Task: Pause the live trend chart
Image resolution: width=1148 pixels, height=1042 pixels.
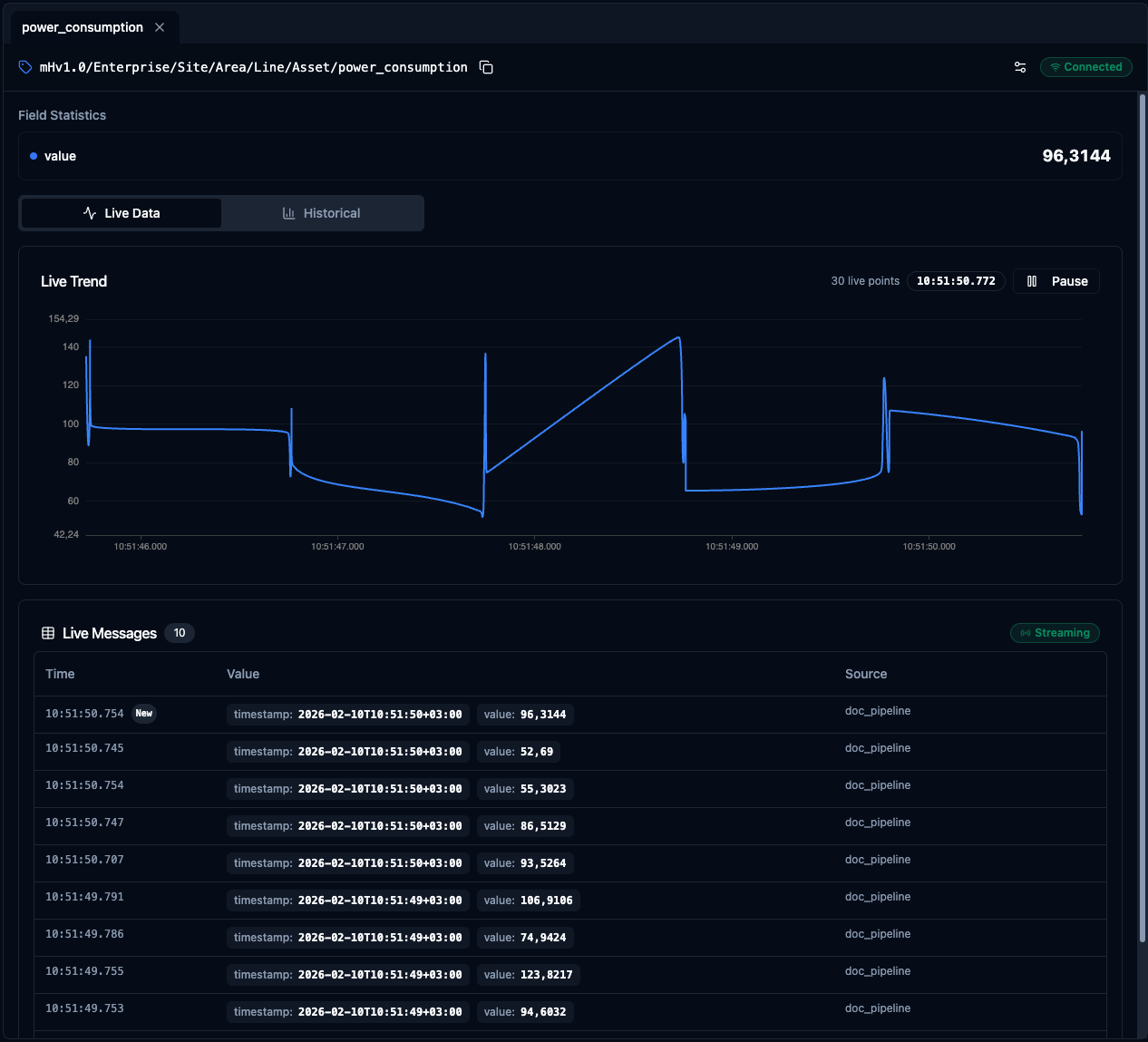Action: (1056, 281)
